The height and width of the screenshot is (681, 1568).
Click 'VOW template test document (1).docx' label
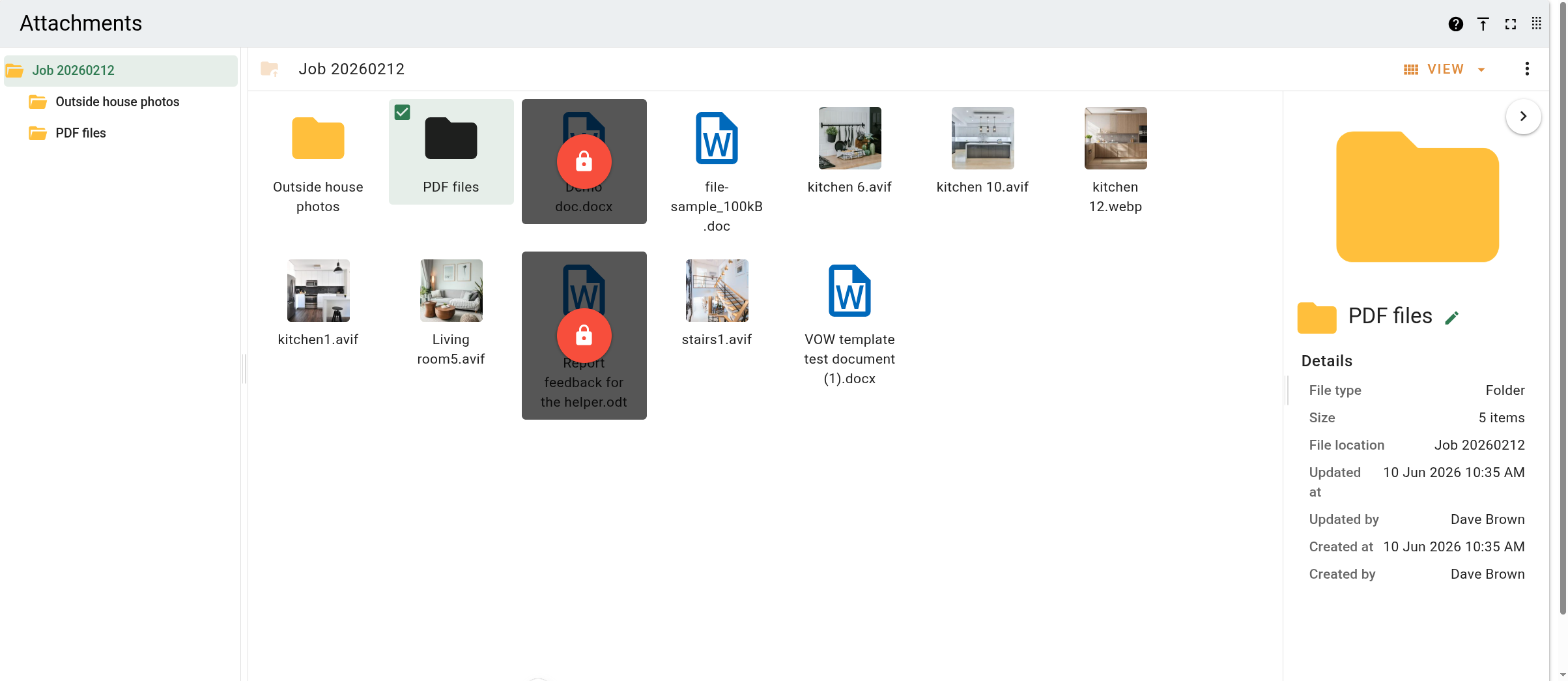click(x=849, y=359)
